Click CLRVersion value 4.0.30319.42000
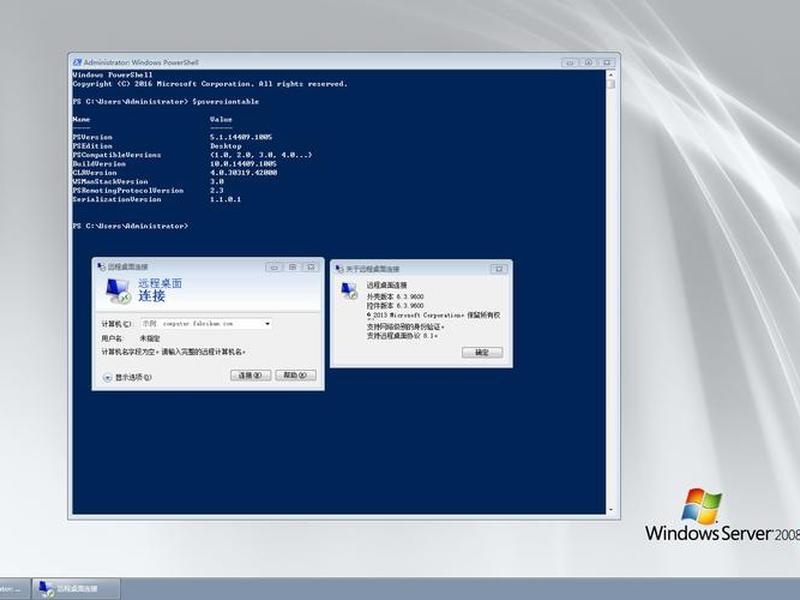800x600 pixels. click(243, 172)
